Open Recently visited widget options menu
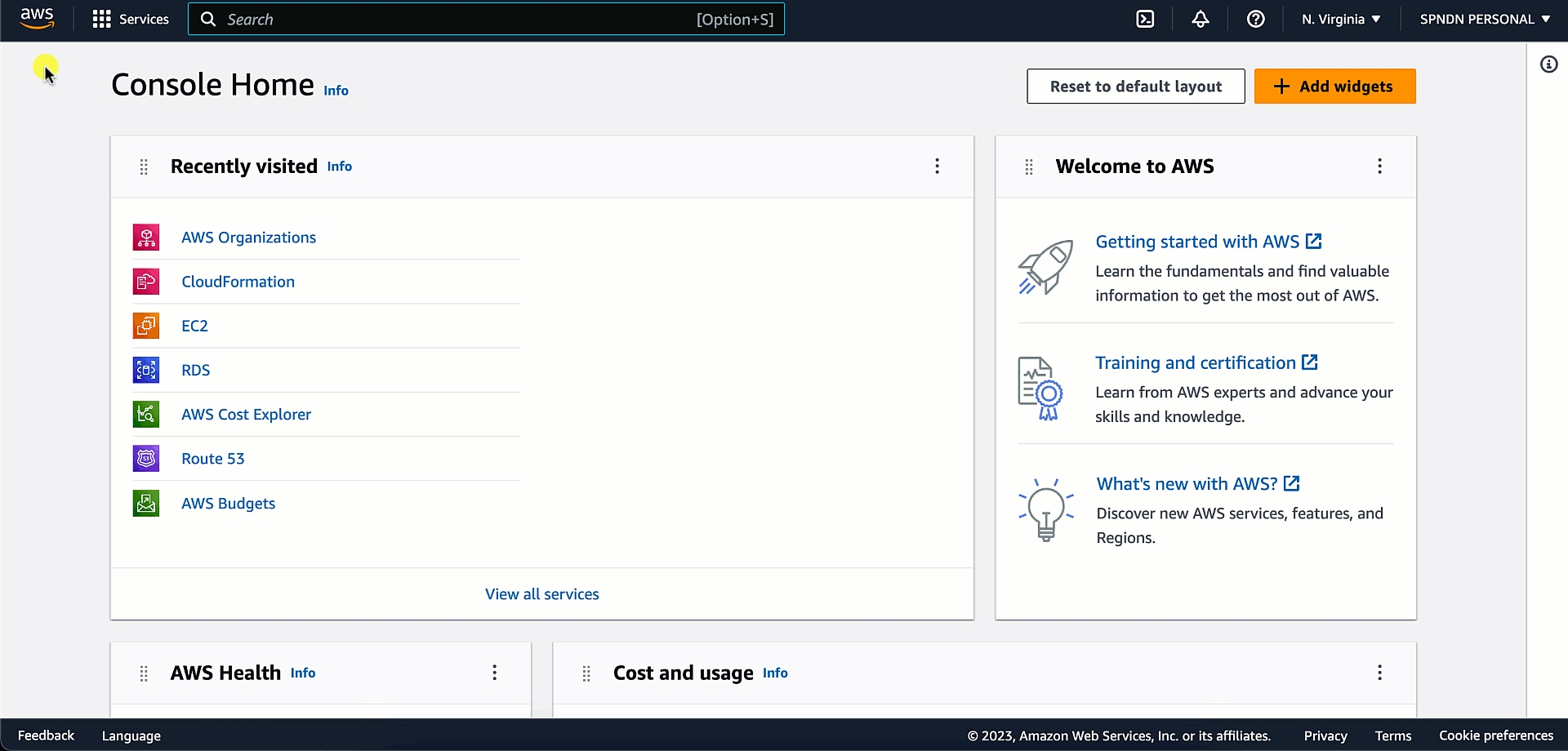This screenshot has width=1568, height=751. (x=937, y=167)
